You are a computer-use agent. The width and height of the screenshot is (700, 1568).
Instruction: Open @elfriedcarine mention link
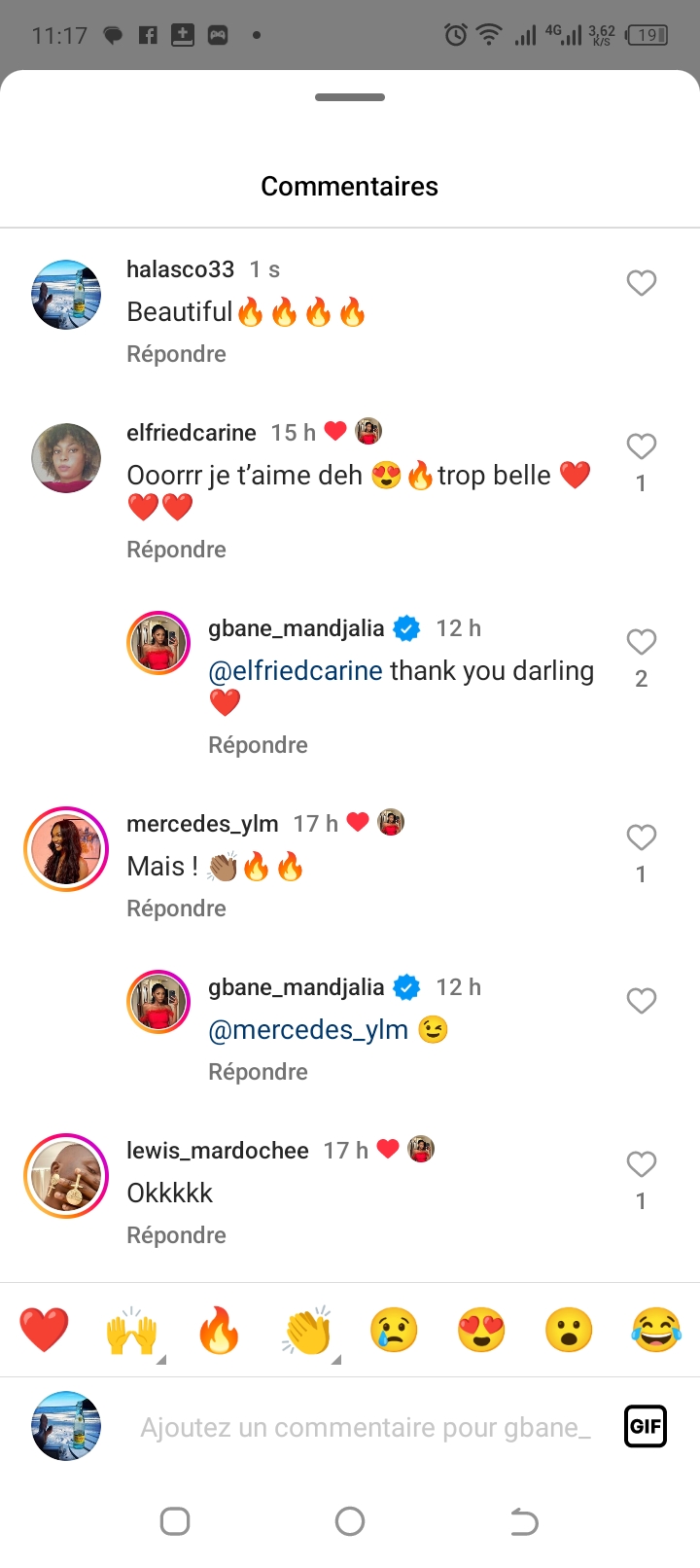click(296, 671)
